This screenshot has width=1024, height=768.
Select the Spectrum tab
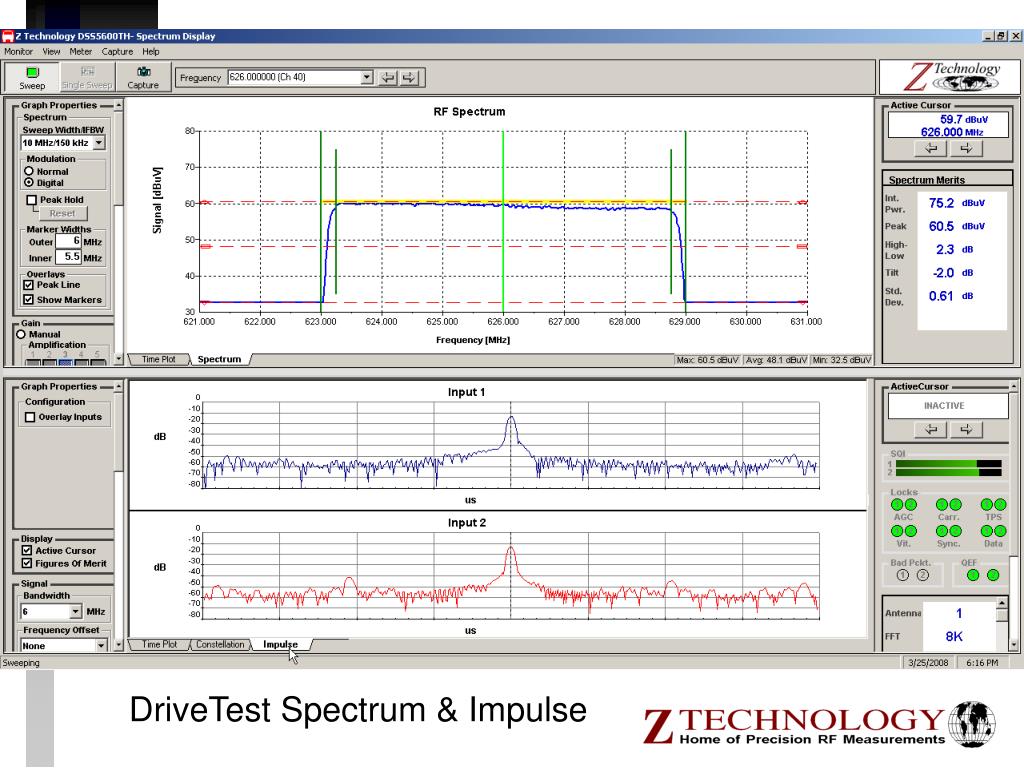219,359
